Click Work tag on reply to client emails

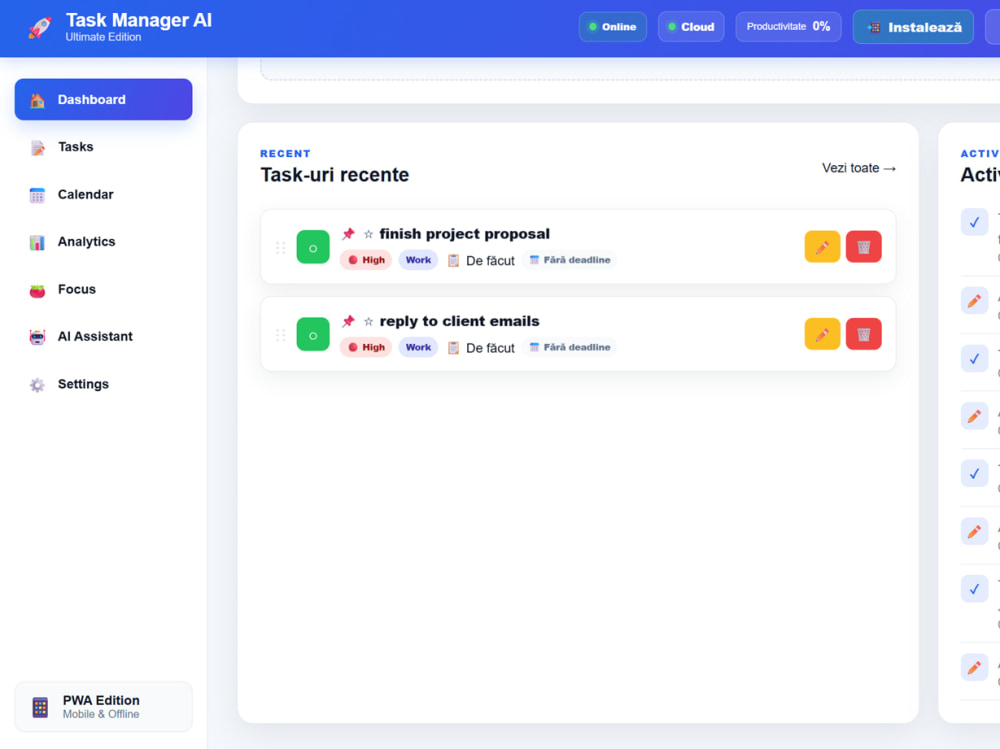[418, 348]
